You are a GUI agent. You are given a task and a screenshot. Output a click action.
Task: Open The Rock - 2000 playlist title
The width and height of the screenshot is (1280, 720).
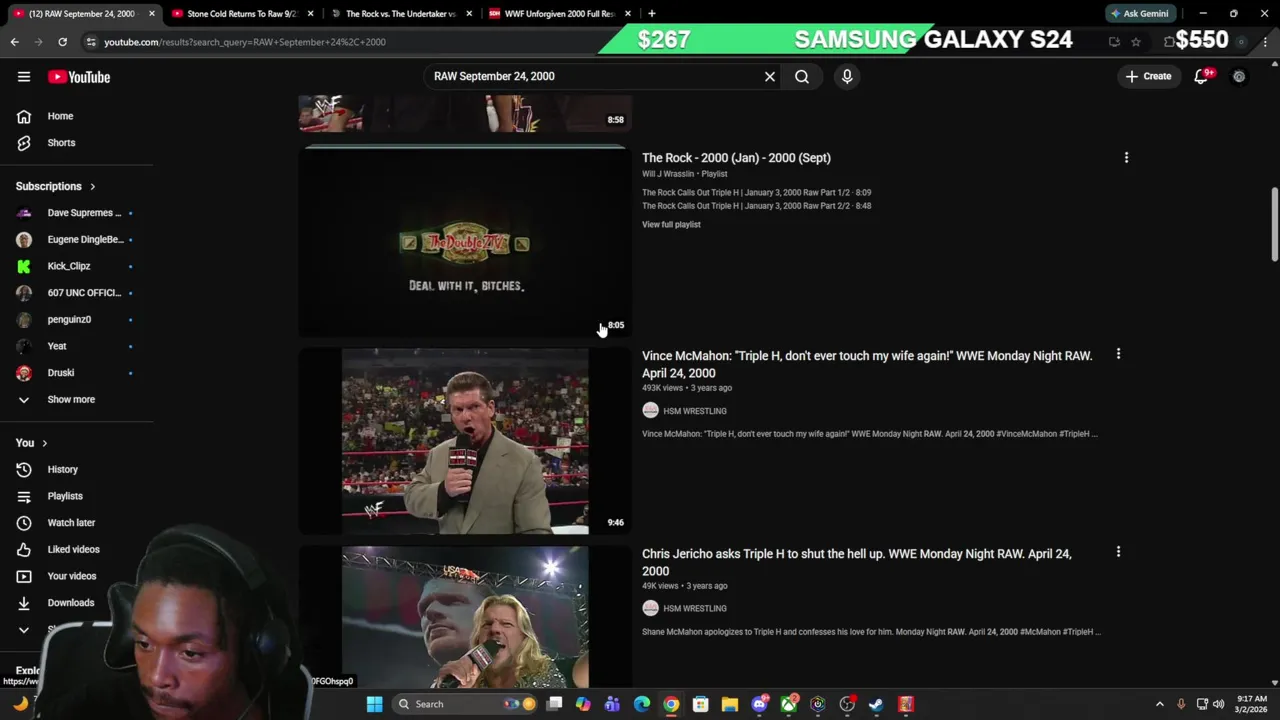click(x=736, y=158)
